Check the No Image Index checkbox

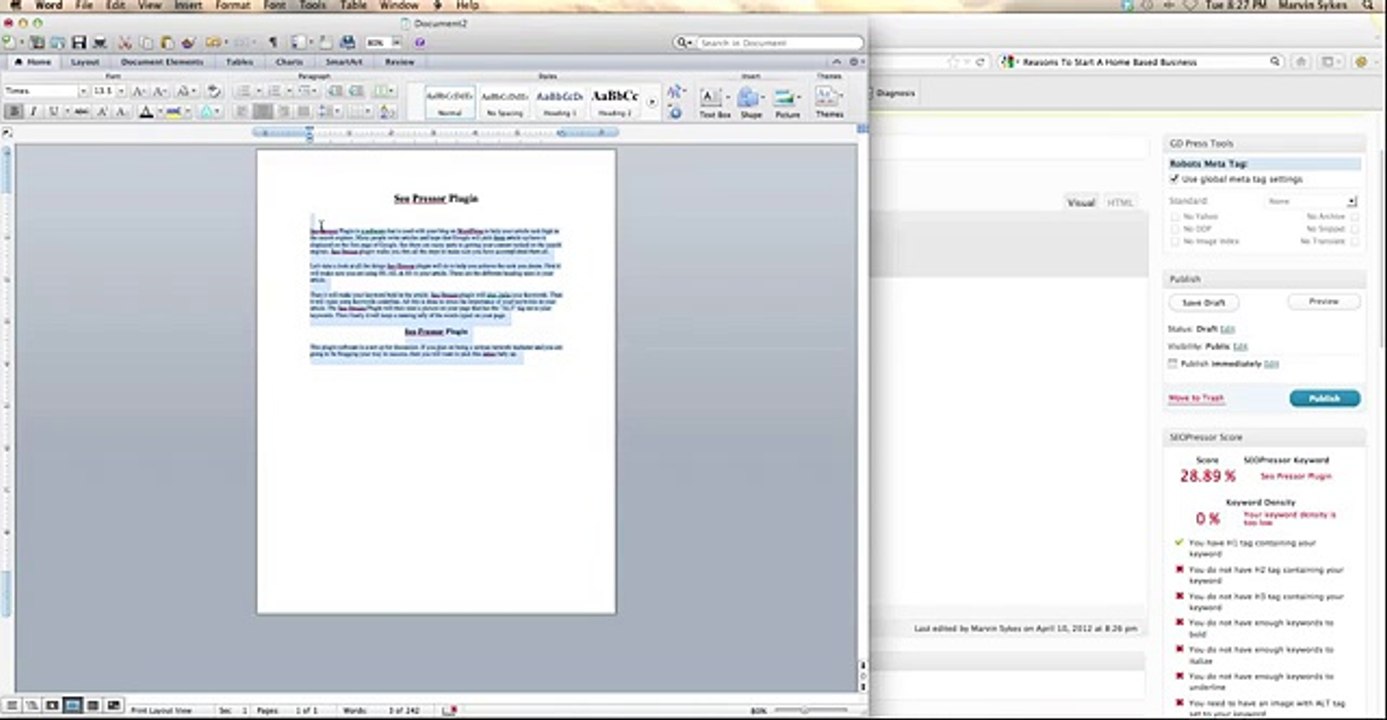coord(1176,241)
